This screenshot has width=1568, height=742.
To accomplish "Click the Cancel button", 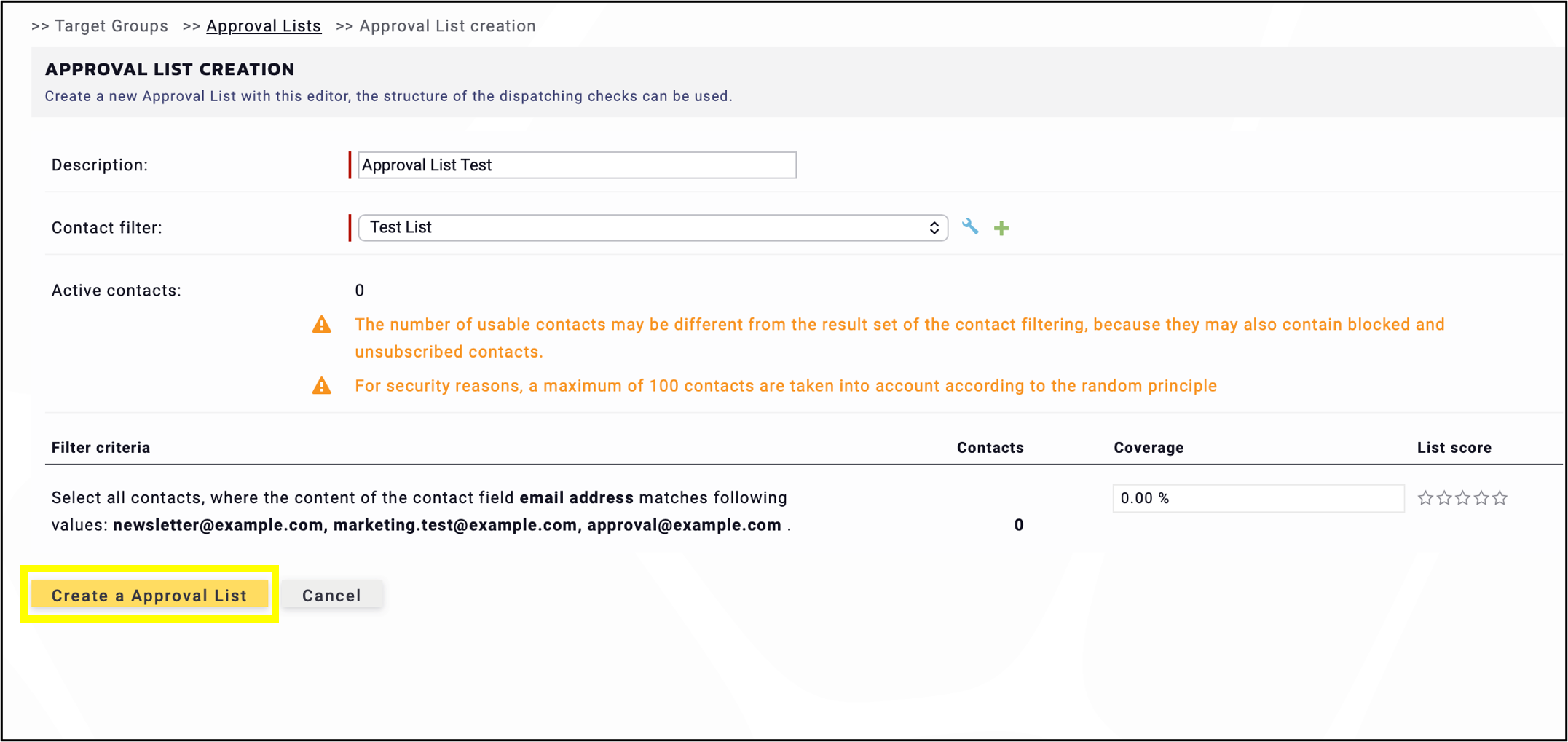I will 331,595.
